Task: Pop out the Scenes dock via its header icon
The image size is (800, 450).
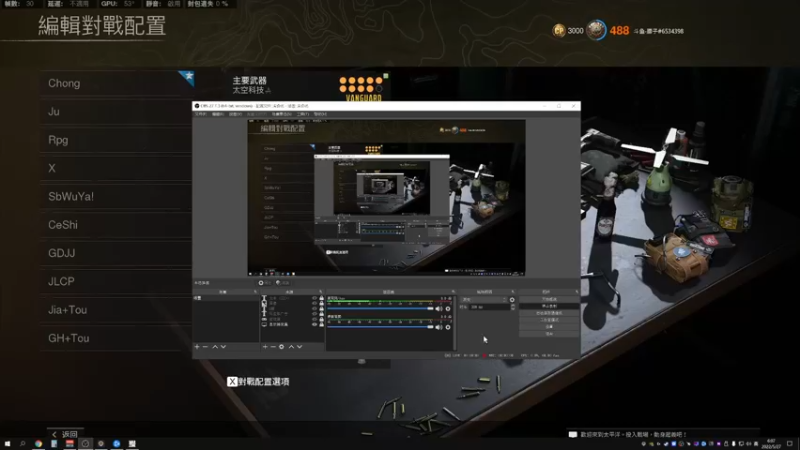Action: coord(256,292)
